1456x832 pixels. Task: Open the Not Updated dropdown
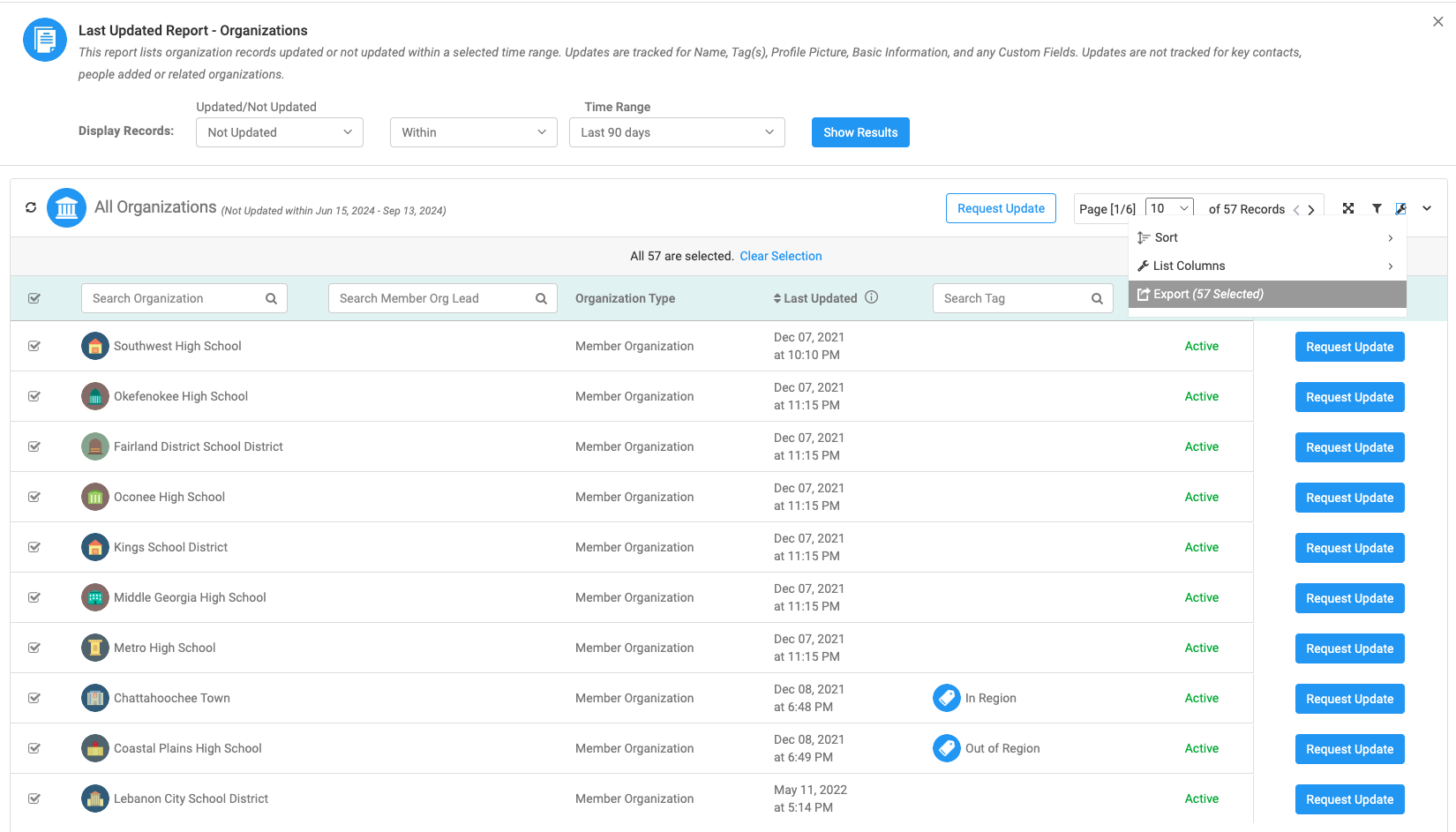pos(280,132)
